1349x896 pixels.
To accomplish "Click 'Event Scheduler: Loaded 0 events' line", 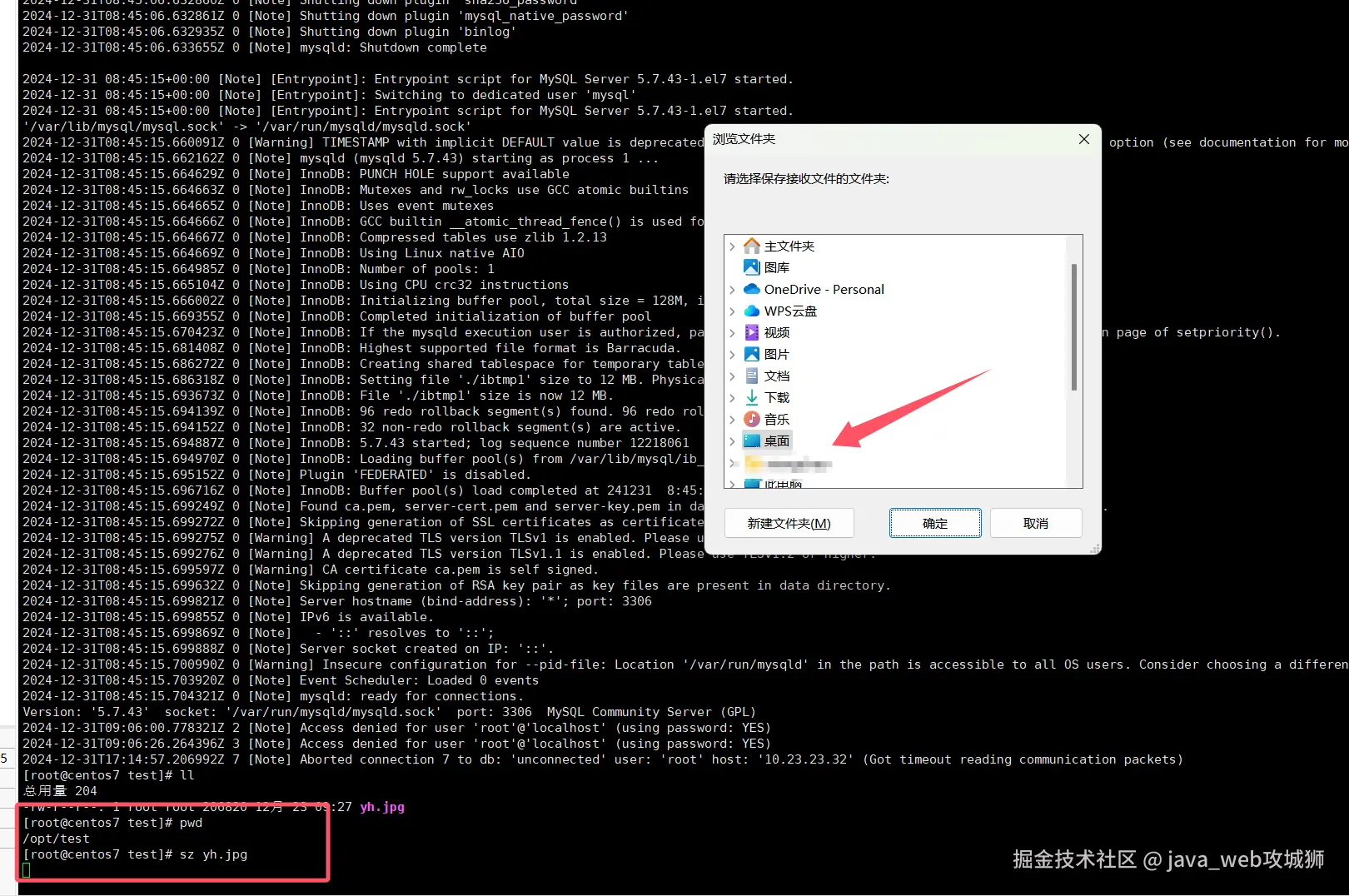I will click(x=281, y=680).
